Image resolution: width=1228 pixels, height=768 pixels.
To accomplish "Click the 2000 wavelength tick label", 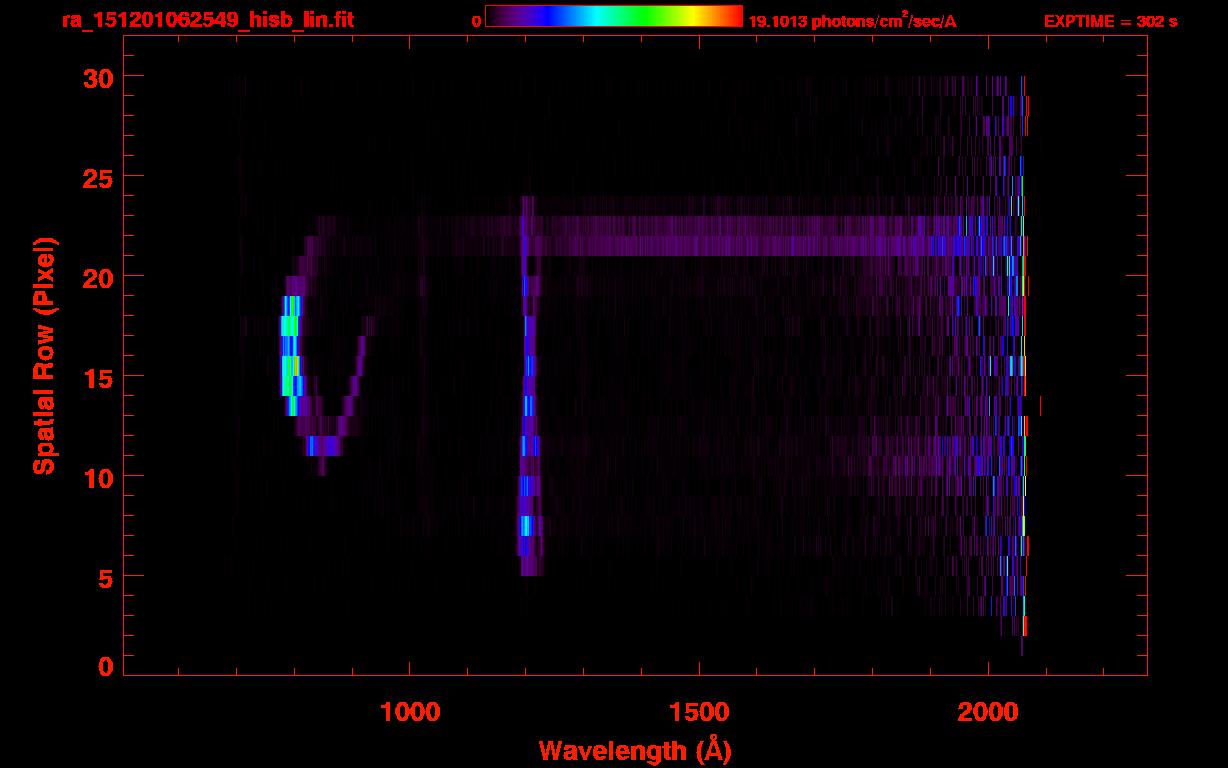I will point(988,711).
